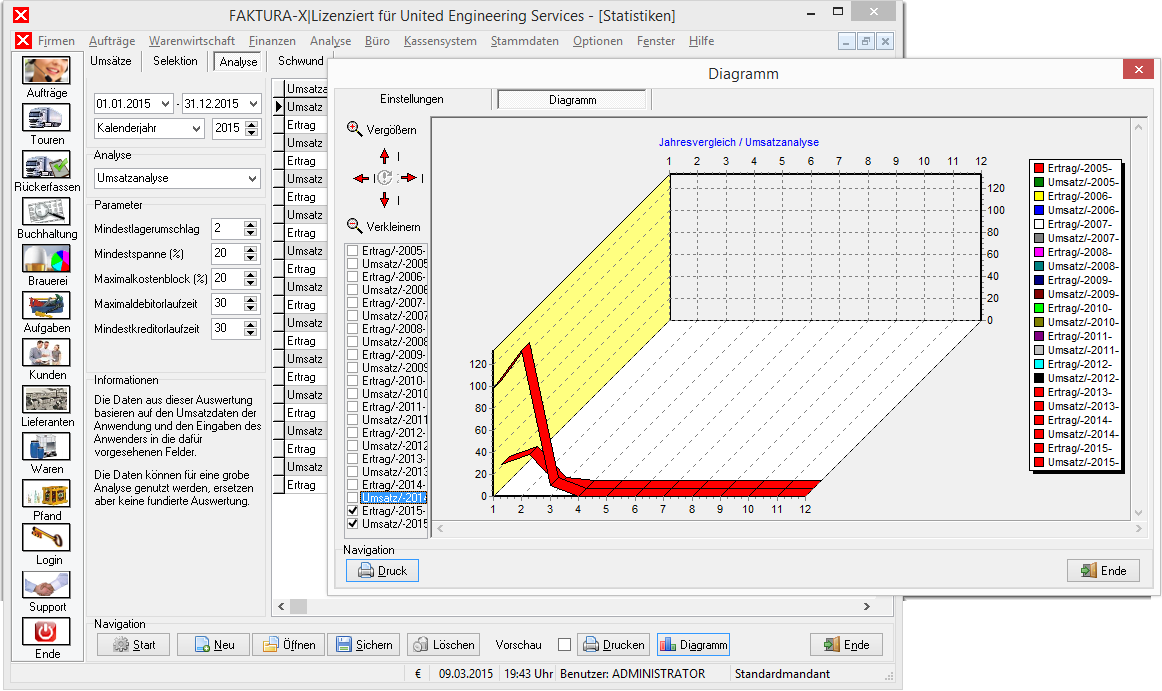1162x691 pixels.
Task: Uncheck the Ertrag/-2015- series checkbox
Action: click(x=353, y=511)
